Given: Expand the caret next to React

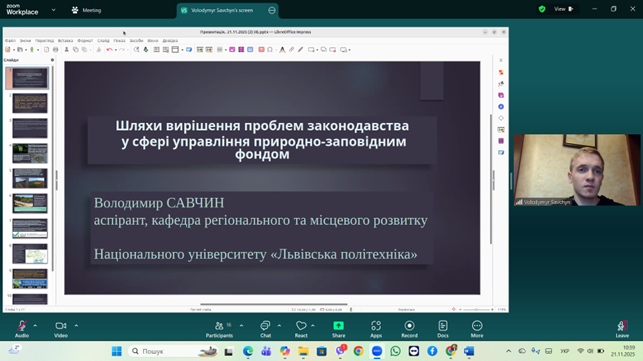Looking at the screenshot, I should (313, 326).
